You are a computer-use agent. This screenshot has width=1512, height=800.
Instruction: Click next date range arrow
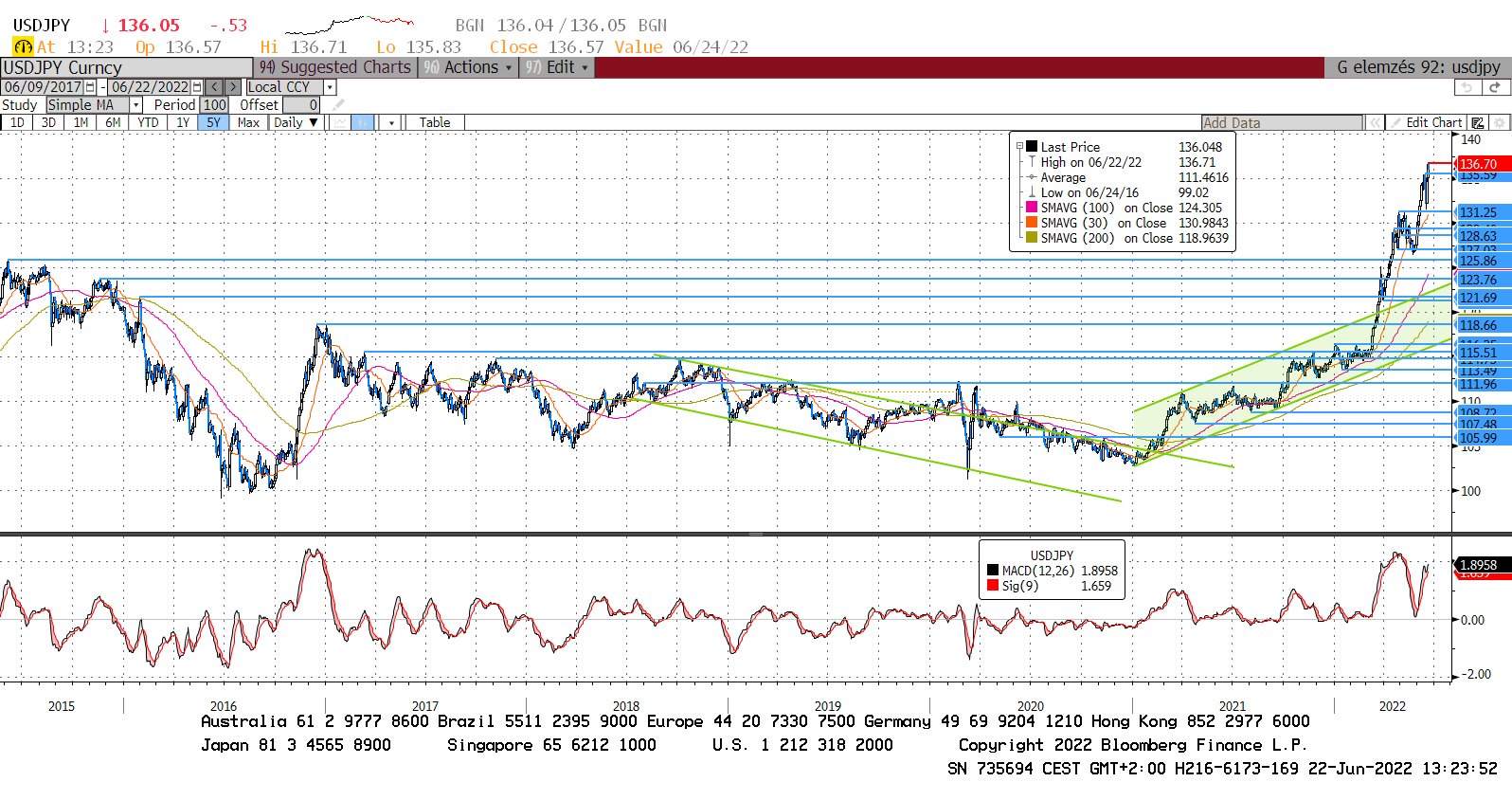pyautogui.click(x=233, y=86)
